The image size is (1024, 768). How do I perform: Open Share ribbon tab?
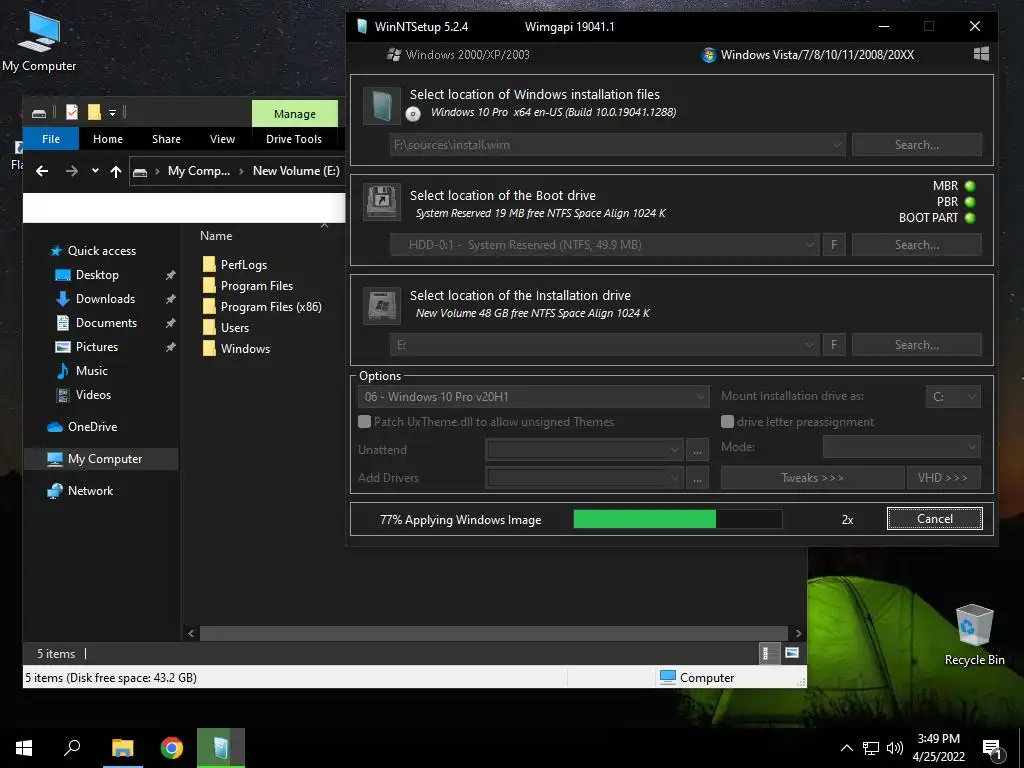(167, 139)
